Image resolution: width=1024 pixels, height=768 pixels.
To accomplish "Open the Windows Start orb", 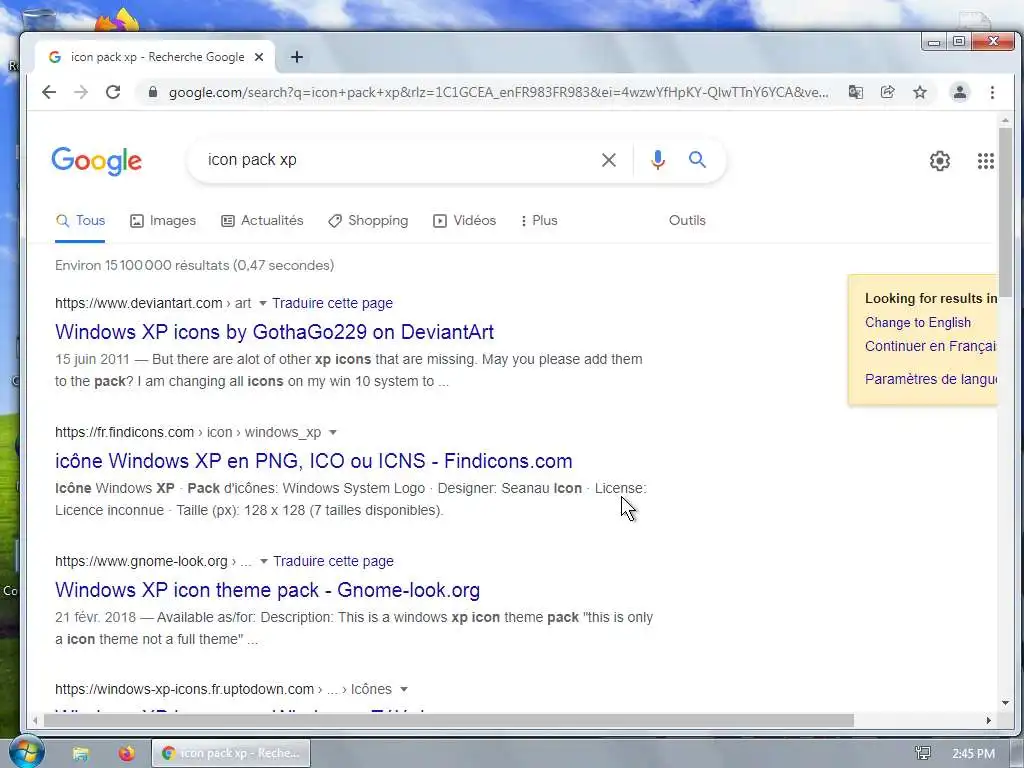I will (x=26, y=752).
